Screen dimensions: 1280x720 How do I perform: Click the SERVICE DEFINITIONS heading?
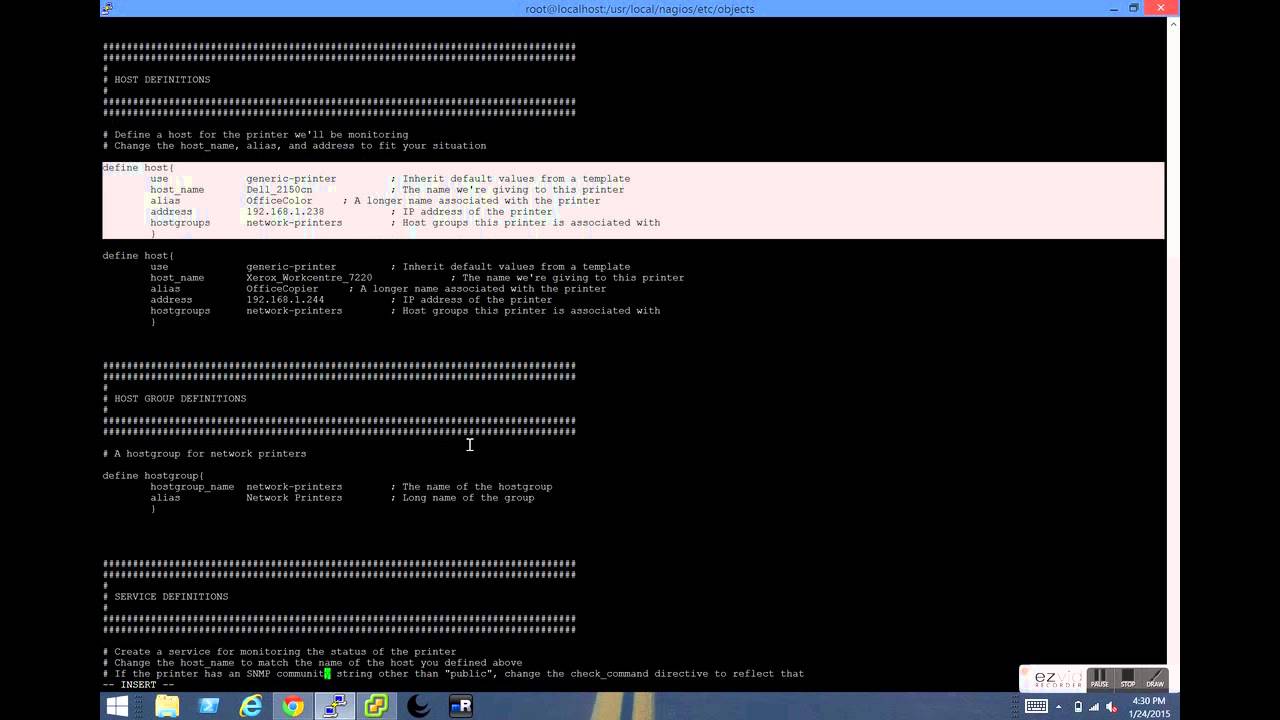[x=171, y=597]
